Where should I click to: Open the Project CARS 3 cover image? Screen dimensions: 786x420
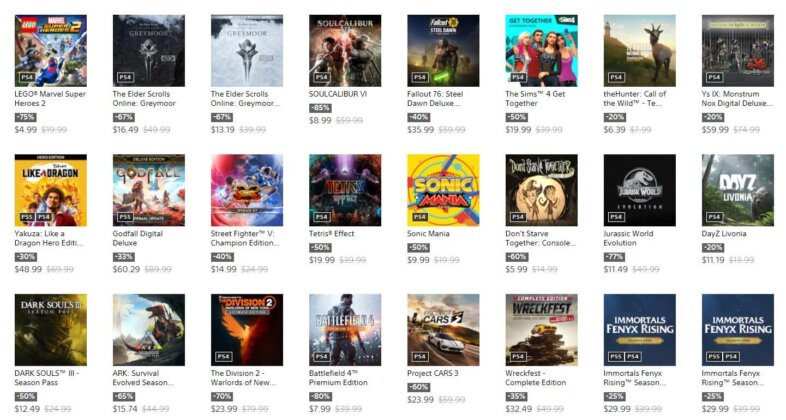click(443, 330)
